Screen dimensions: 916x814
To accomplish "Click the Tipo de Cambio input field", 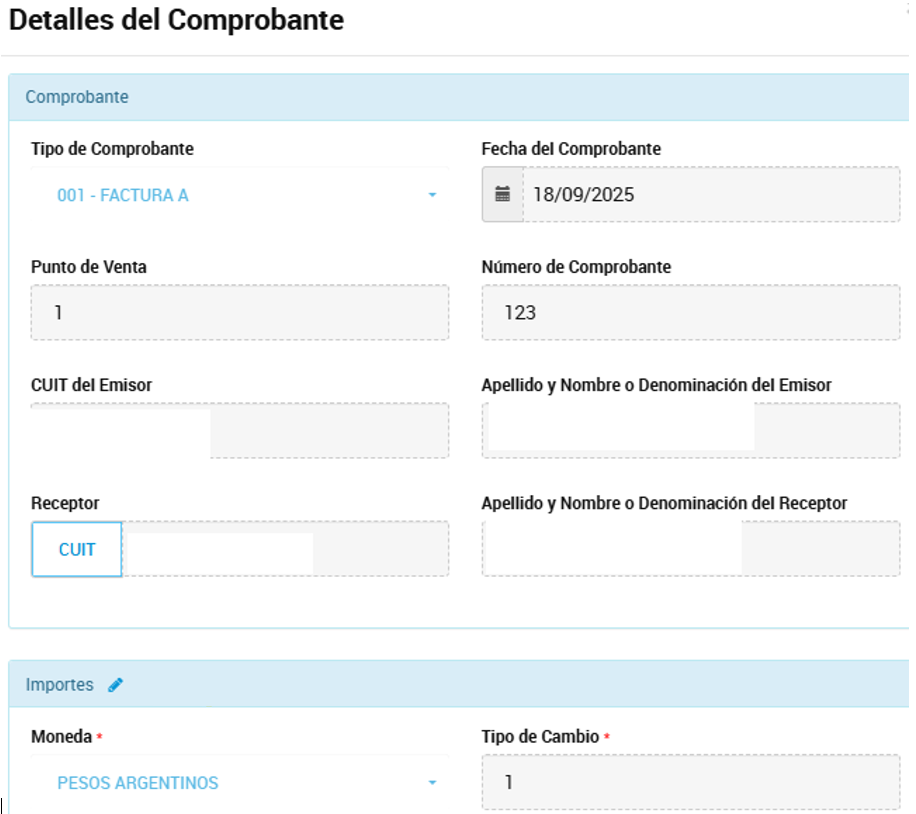I will (690, 782).
